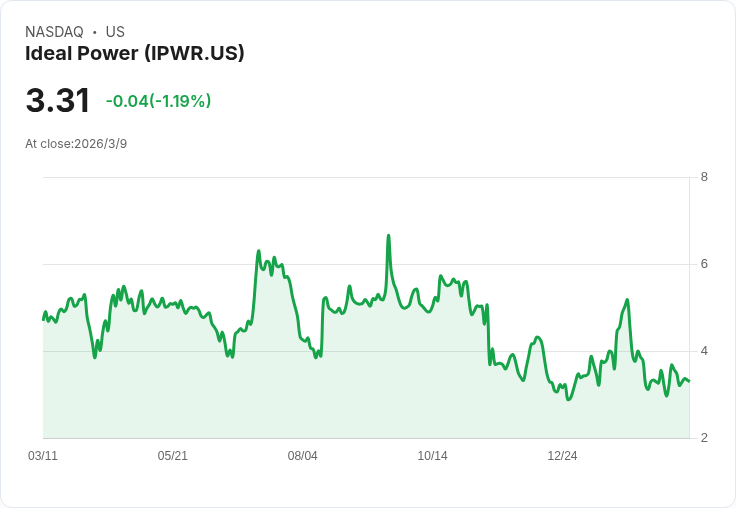Click the Ideal Power (IPWR.US) title

pyautogui.click(x=135, y=54)
